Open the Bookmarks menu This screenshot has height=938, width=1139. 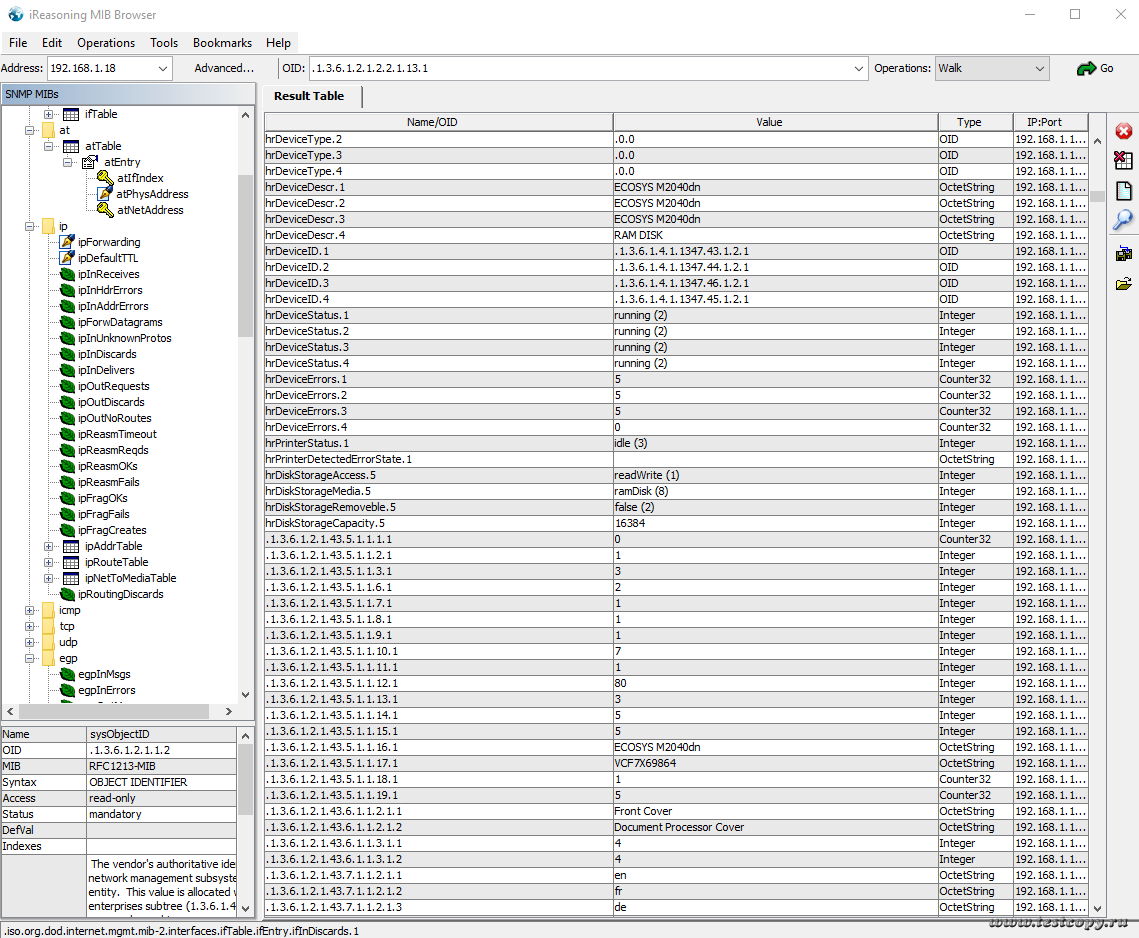coord(222,43)
